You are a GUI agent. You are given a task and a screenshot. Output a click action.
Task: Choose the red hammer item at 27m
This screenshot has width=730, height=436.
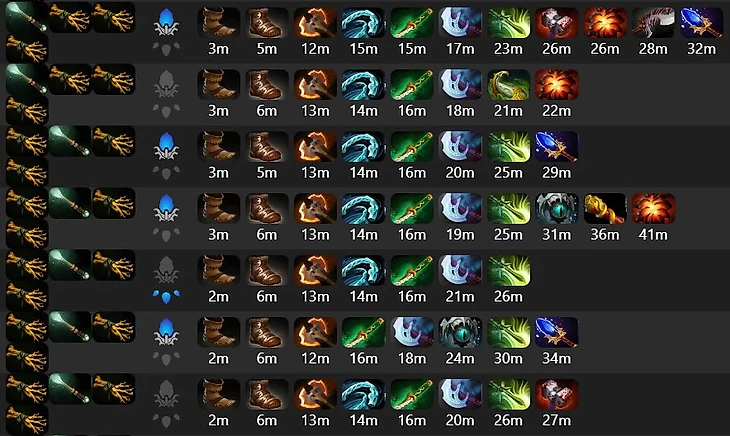(556, 394)
